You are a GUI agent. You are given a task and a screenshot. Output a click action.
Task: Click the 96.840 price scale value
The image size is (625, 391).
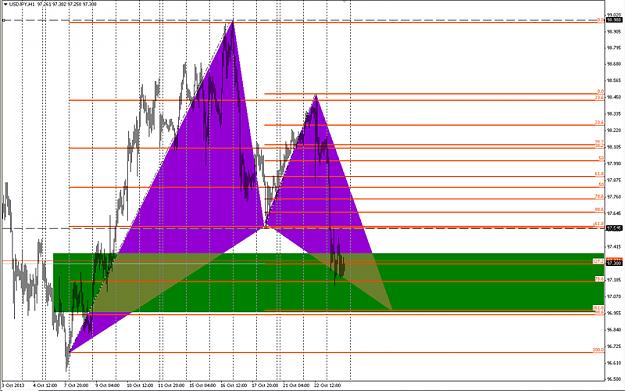point(614,330)
